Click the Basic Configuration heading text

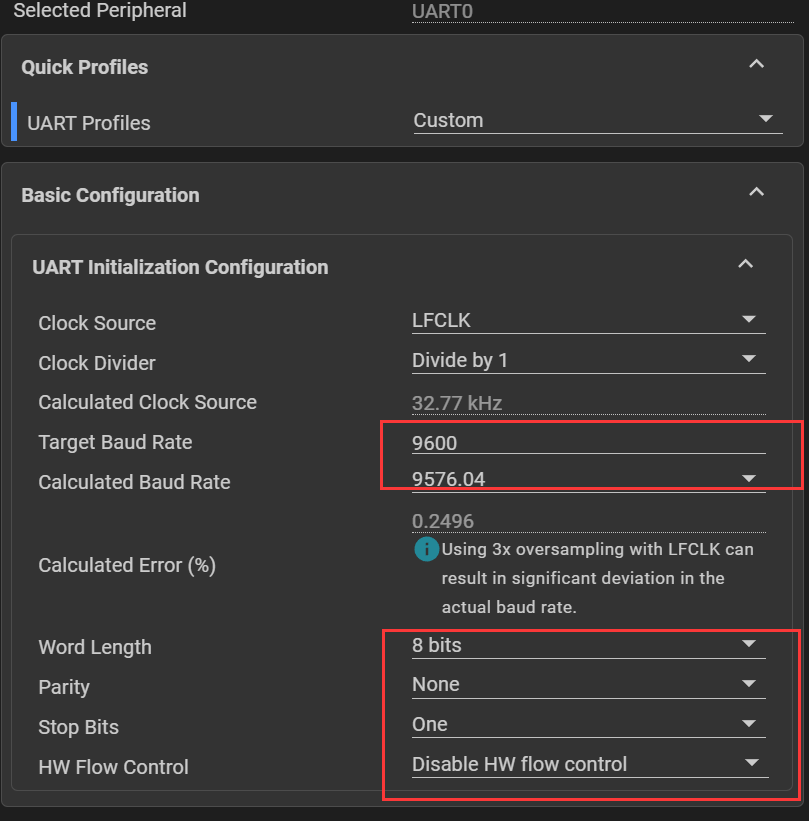[110, 195]
